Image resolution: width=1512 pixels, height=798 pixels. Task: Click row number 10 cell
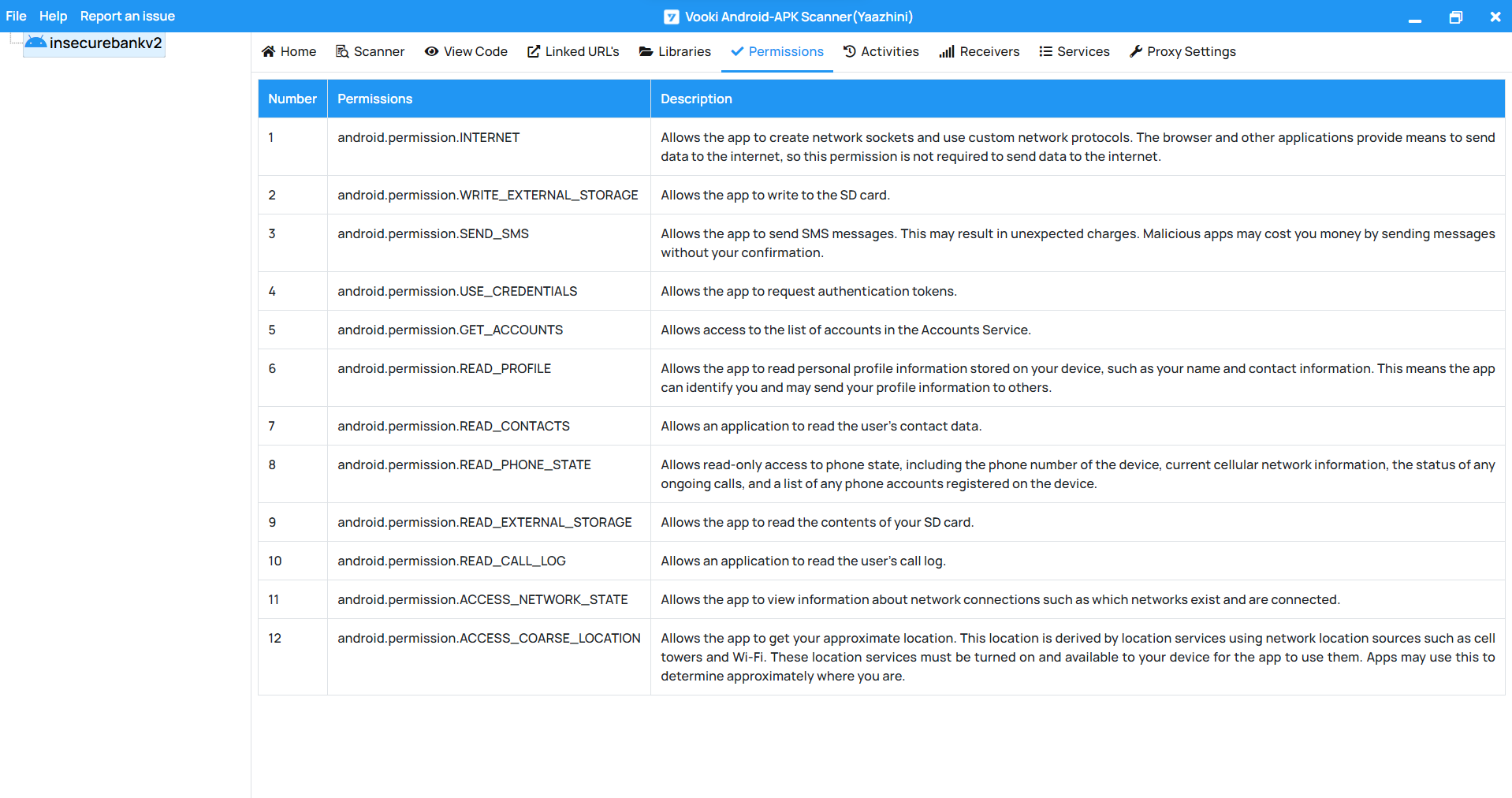[x=292, y=561]
